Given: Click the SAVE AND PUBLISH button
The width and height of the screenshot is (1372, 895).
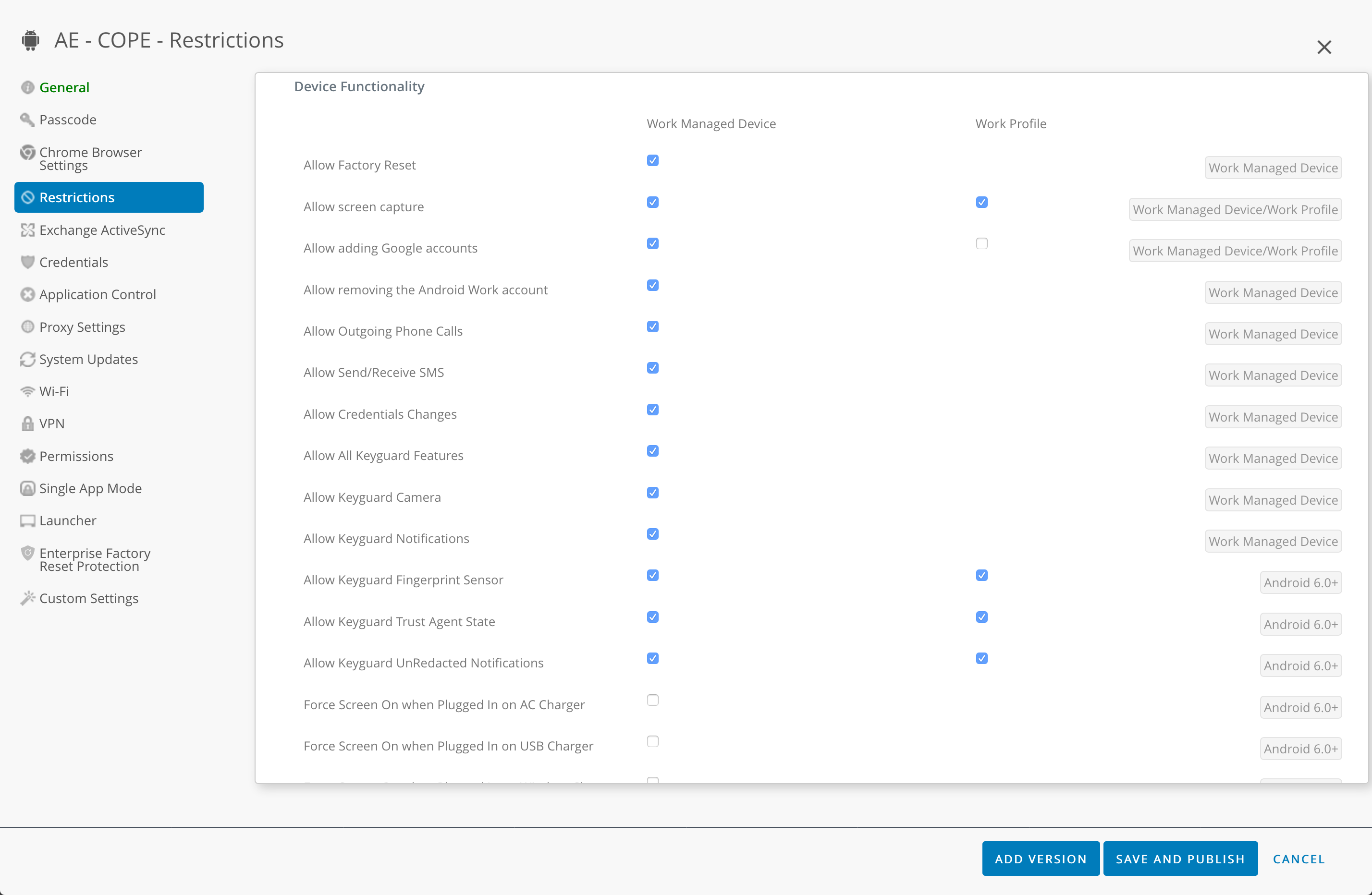Looking at the screenshot, I should [1179, 858].
